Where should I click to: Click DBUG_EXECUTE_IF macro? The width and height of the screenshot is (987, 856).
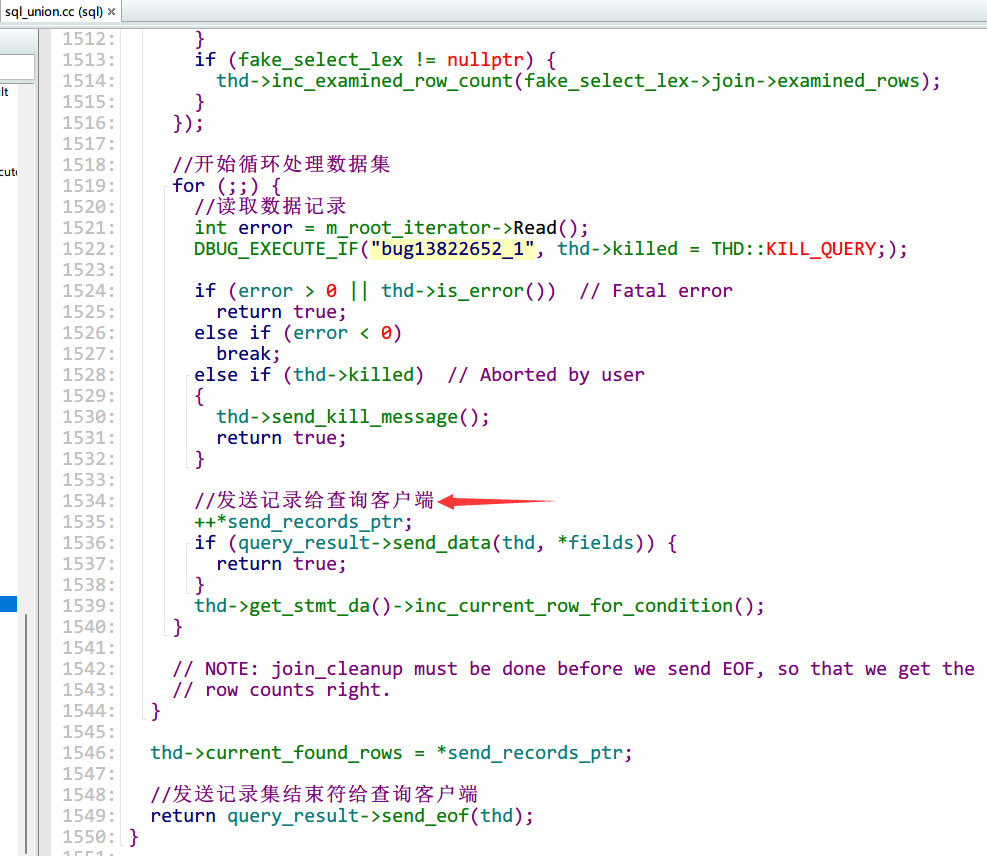[x=276, y=249]
